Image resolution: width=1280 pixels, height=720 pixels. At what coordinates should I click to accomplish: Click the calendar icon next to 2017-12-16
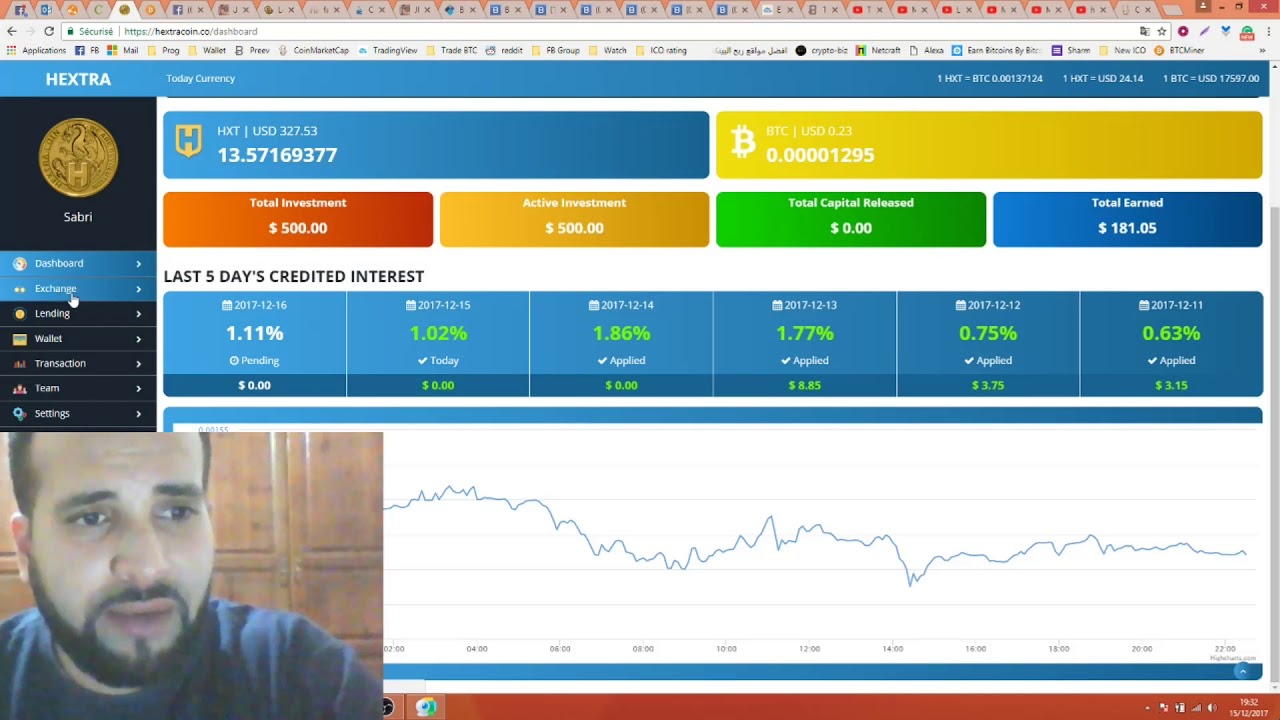(227, 305)
